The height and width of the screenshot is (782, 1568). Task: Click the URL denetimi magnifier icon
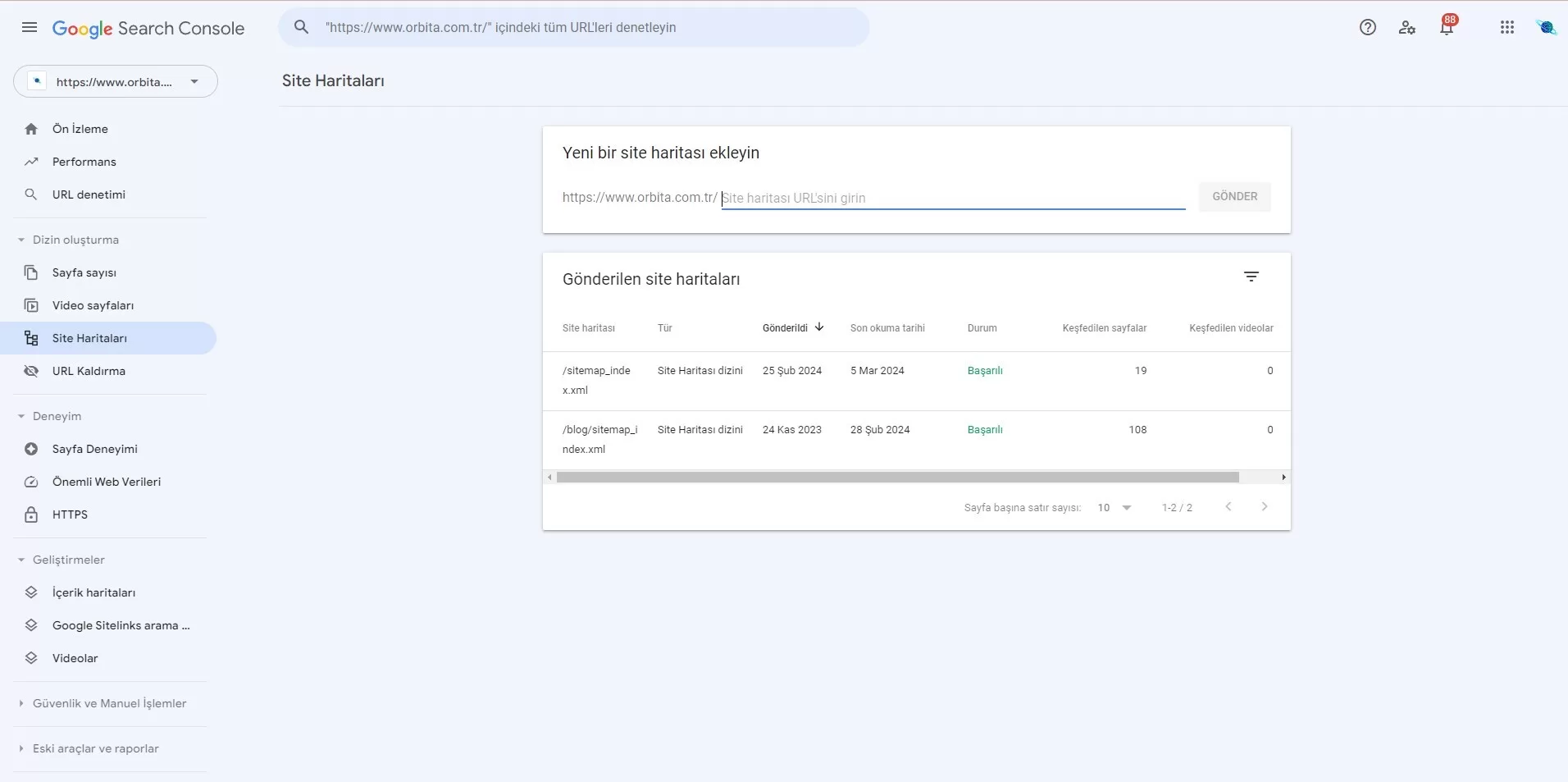(x=31, y=194)
